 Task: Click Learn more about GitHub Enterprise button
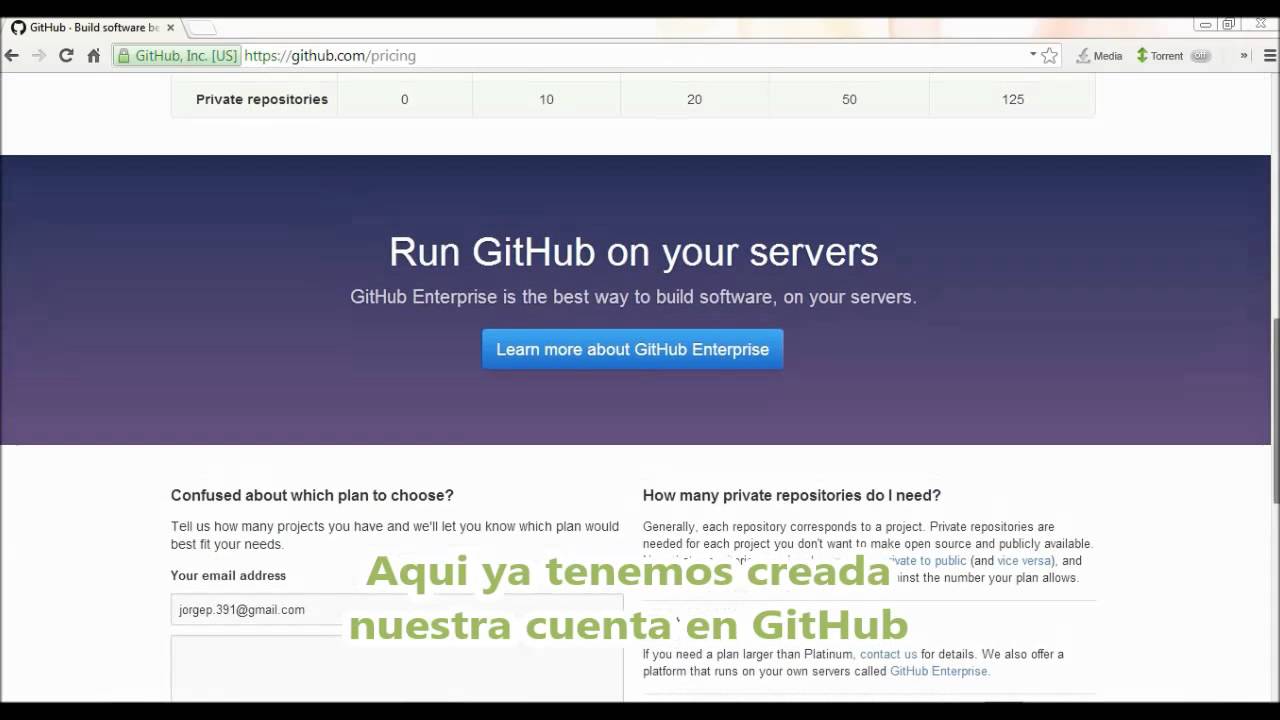633,349
